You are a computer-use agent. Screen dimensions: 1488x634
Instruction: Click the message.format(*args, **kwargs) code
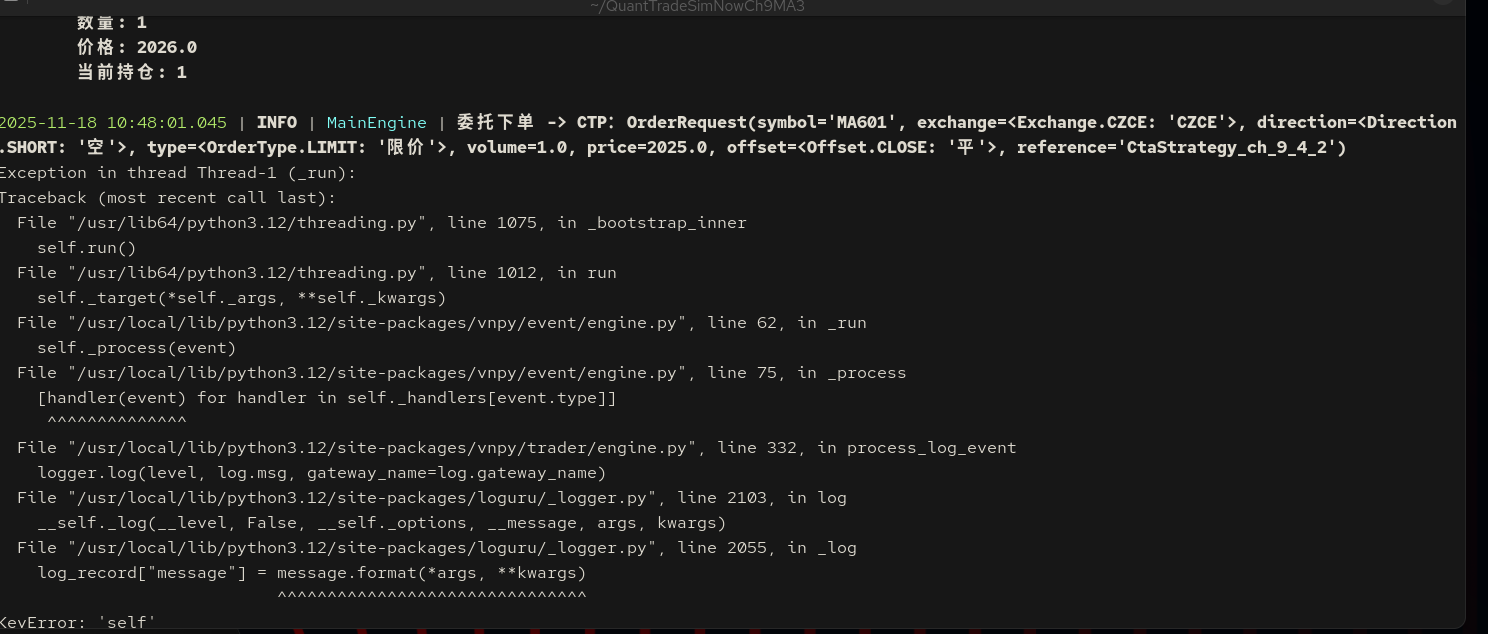(x=431, y=573)
